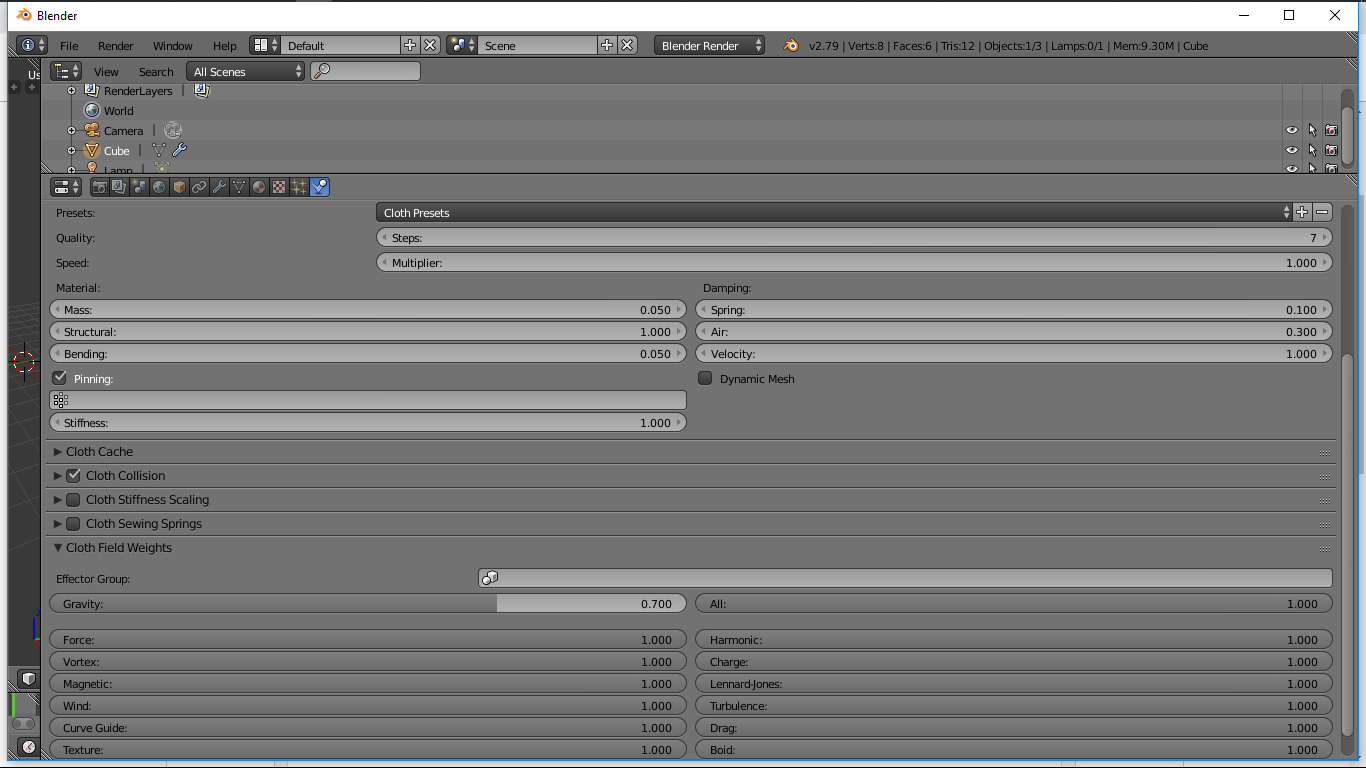Viewport: 1366px width, 768px height.
Task: Expand the Camera item in outliner
Action: point(71,131)
